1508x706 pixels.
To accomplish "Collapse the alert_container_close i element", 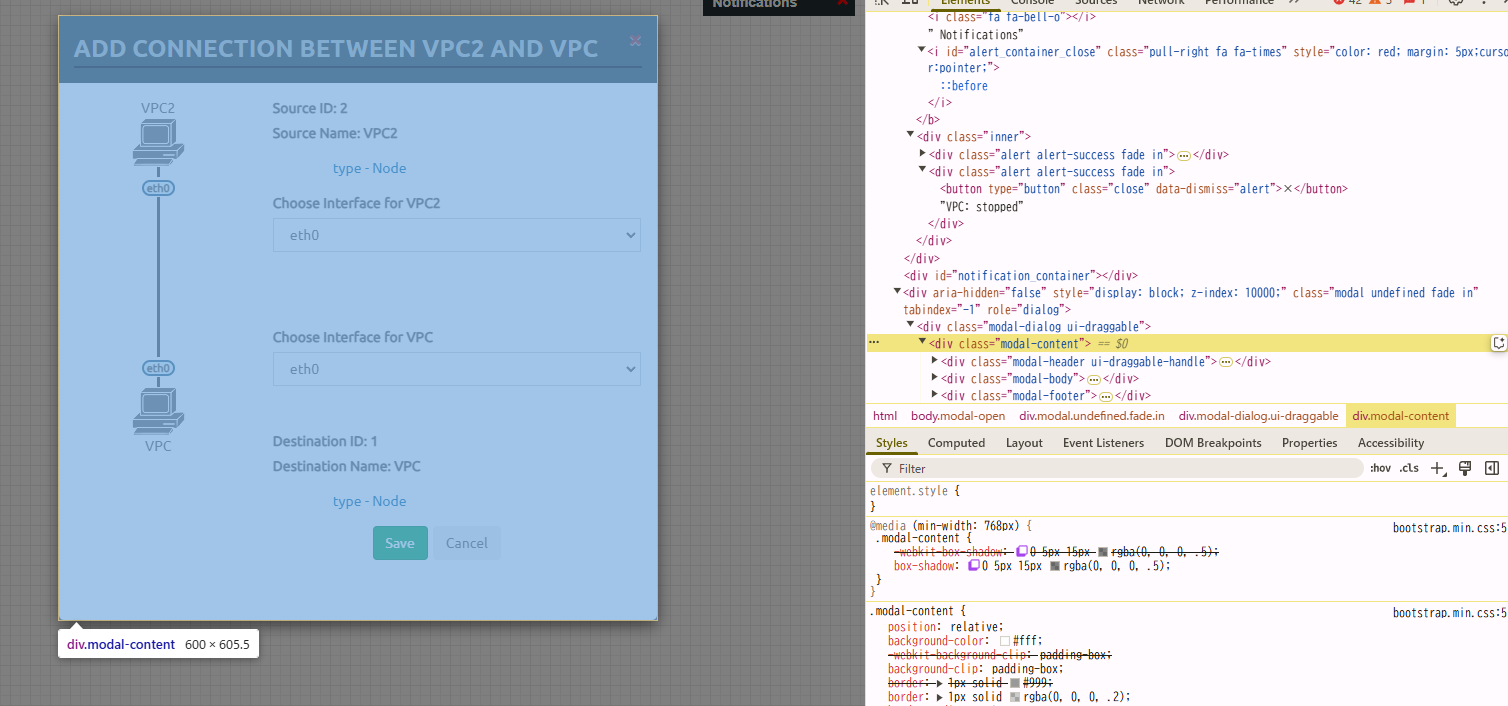I will [x=922, y=51].
